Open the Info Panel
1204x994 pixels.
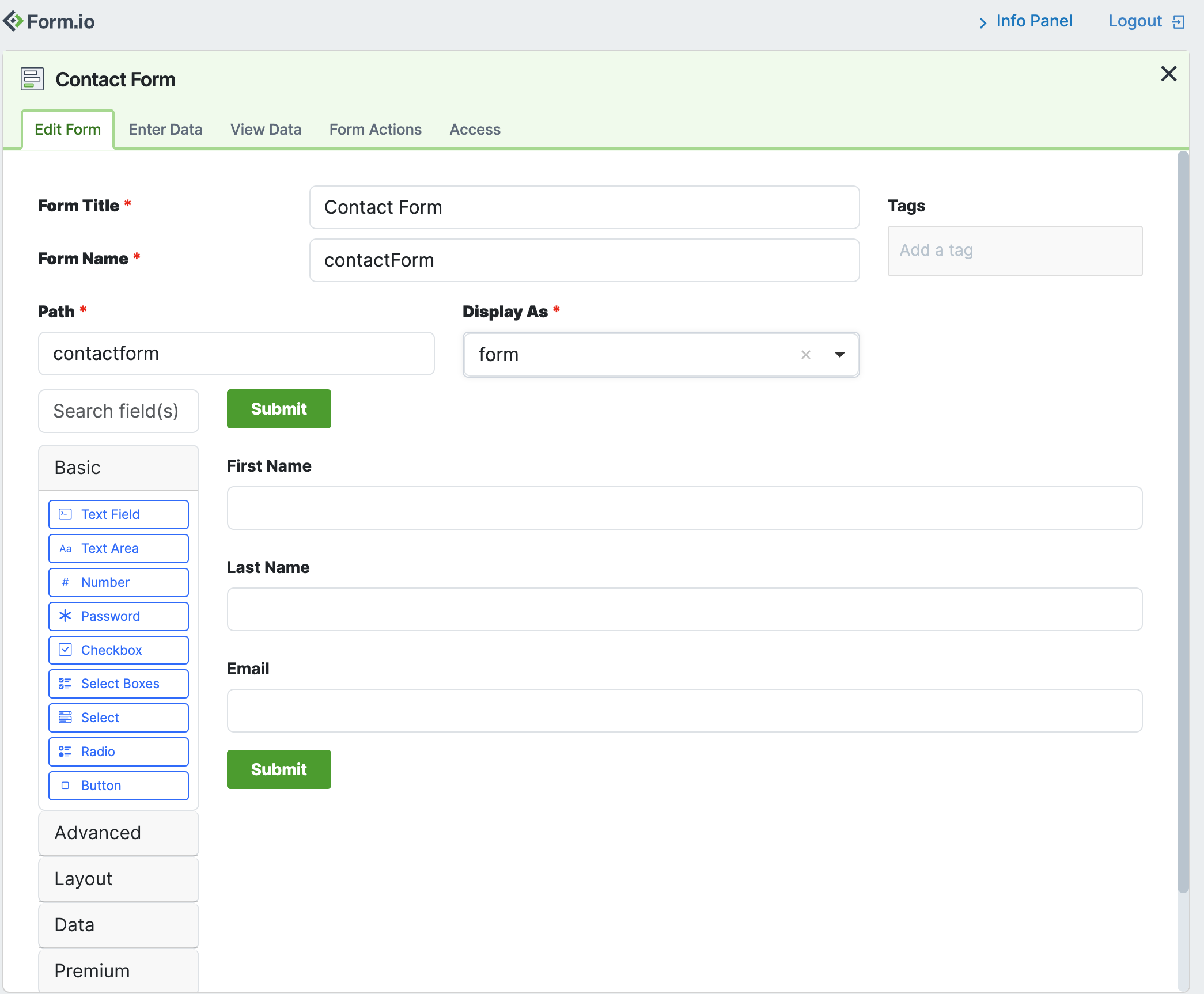pos(1034,21)
